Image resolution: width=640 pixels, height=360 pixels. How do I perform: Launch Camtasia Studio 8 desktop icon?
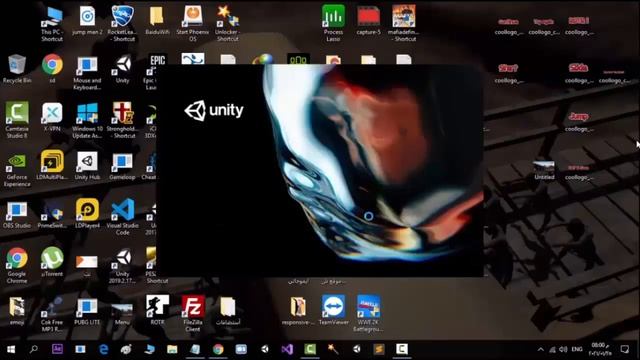(17, 120)
